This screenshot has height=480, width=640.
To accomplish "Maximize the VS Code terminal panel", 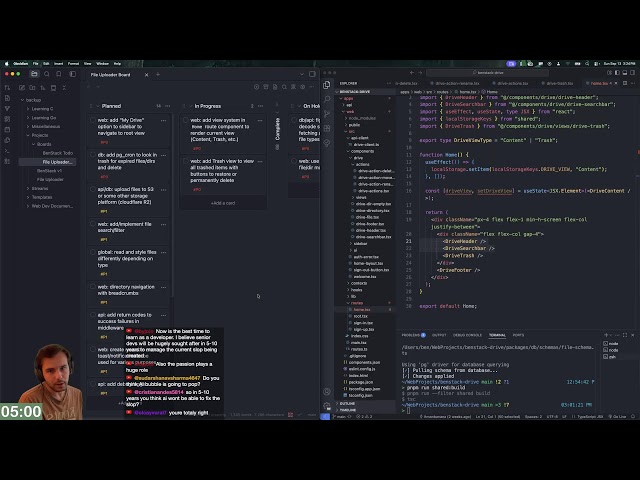I will pyautogui.click(x=625, y=335).
